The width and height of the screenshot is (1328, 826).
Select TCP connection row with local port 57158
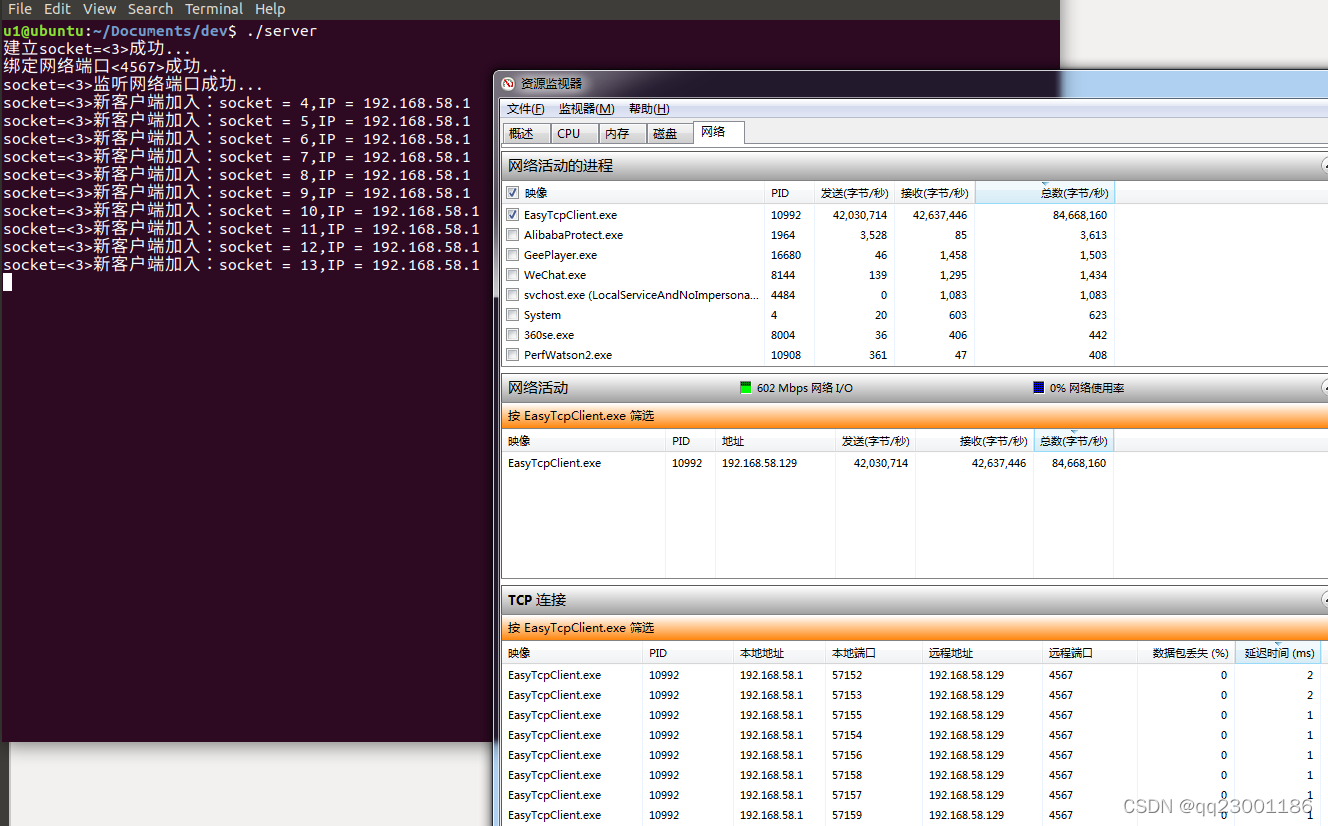click(914, 775)
